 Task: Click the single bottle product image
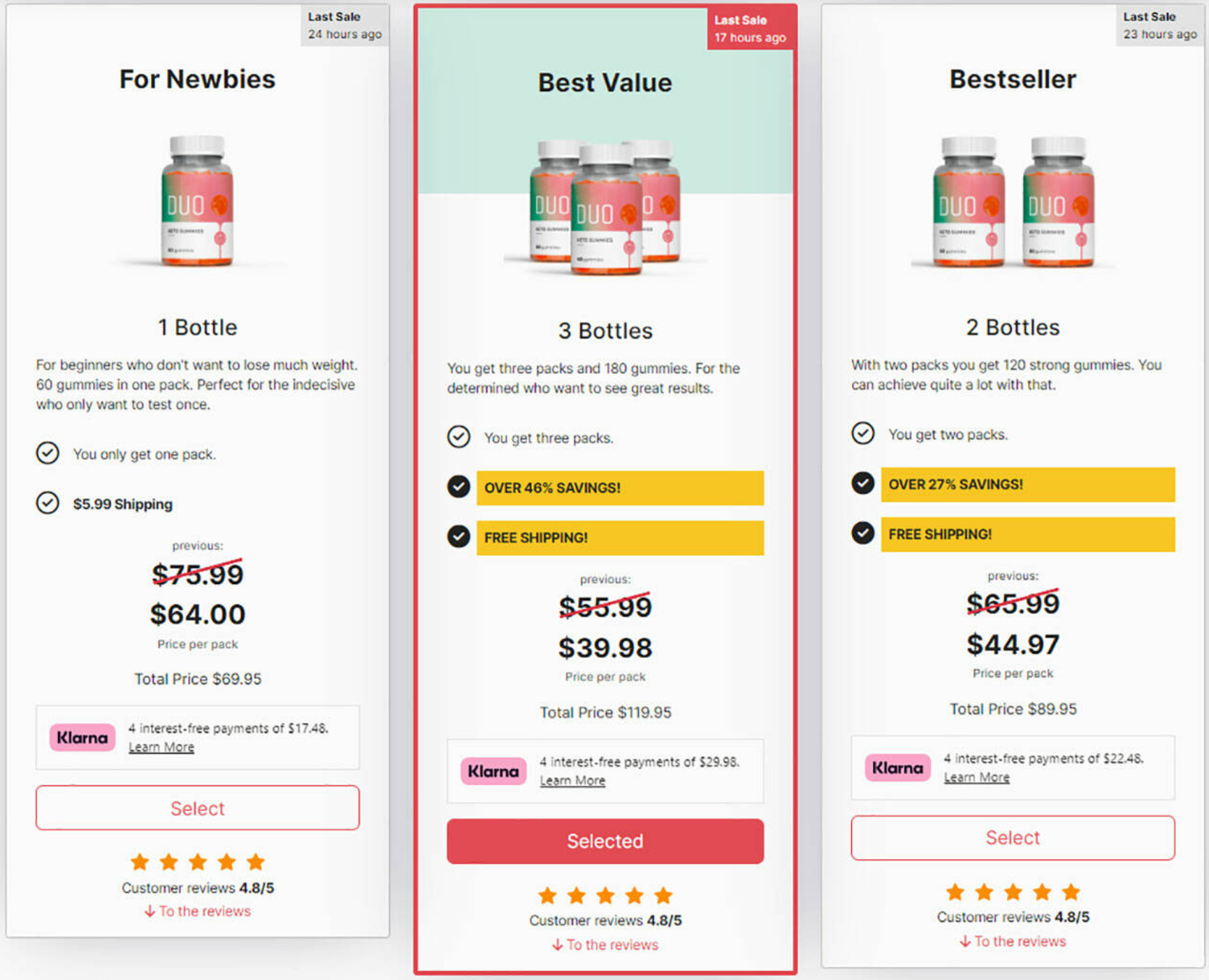[x=198, y=201]
